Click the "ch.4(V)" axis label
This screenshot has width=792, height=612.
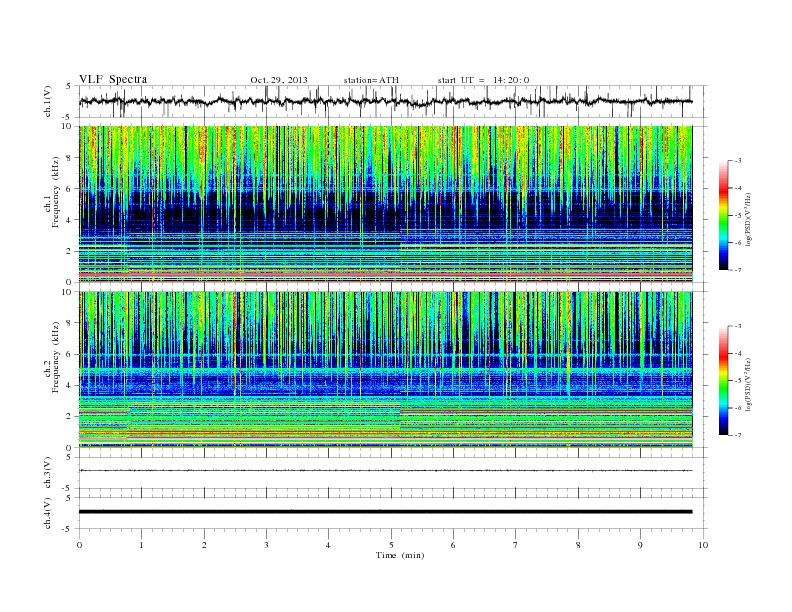point(48,513)
